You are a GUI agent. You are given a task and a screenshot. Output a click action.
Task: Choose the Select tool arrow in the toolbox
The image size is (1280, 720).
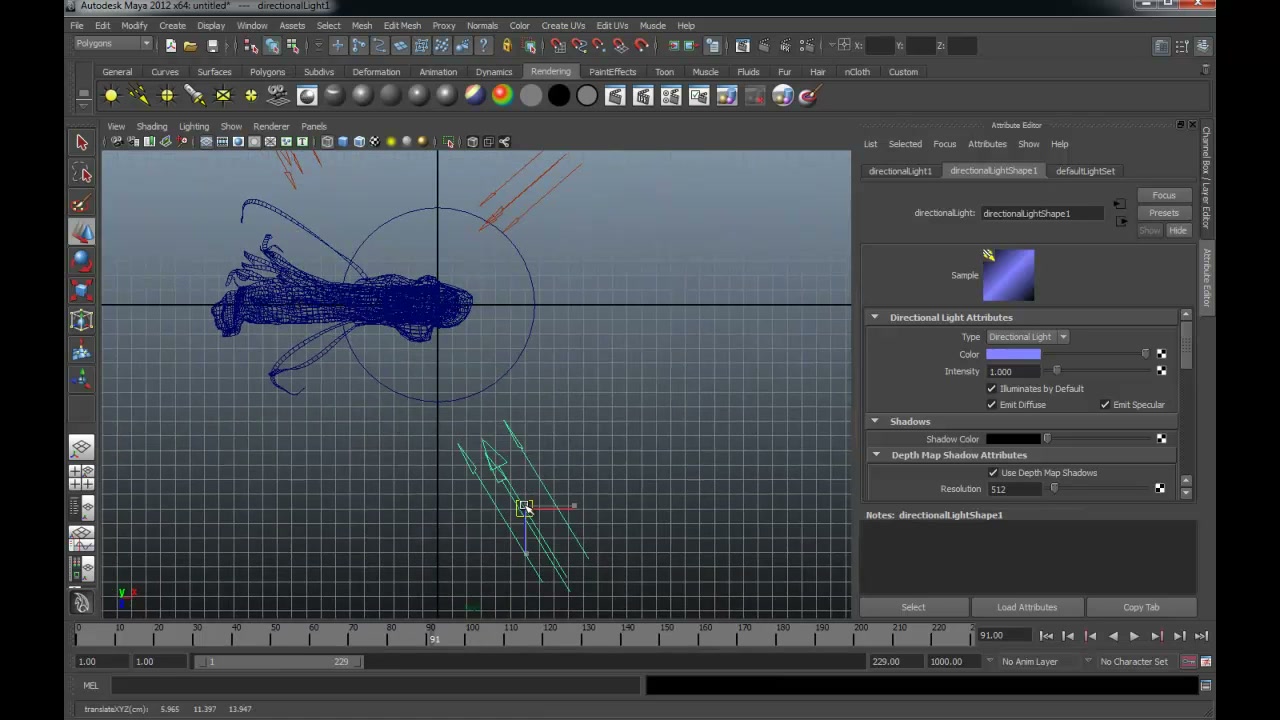click(x=82, y=143)
